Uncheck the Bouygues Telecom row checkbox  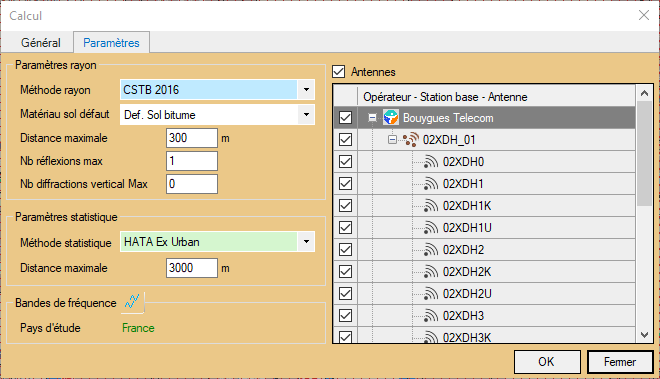tap(346, 117)
